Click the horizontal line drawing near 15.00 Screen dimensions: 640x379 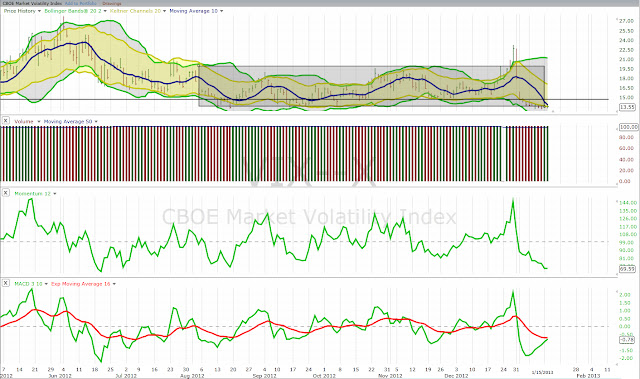[304, 100]
